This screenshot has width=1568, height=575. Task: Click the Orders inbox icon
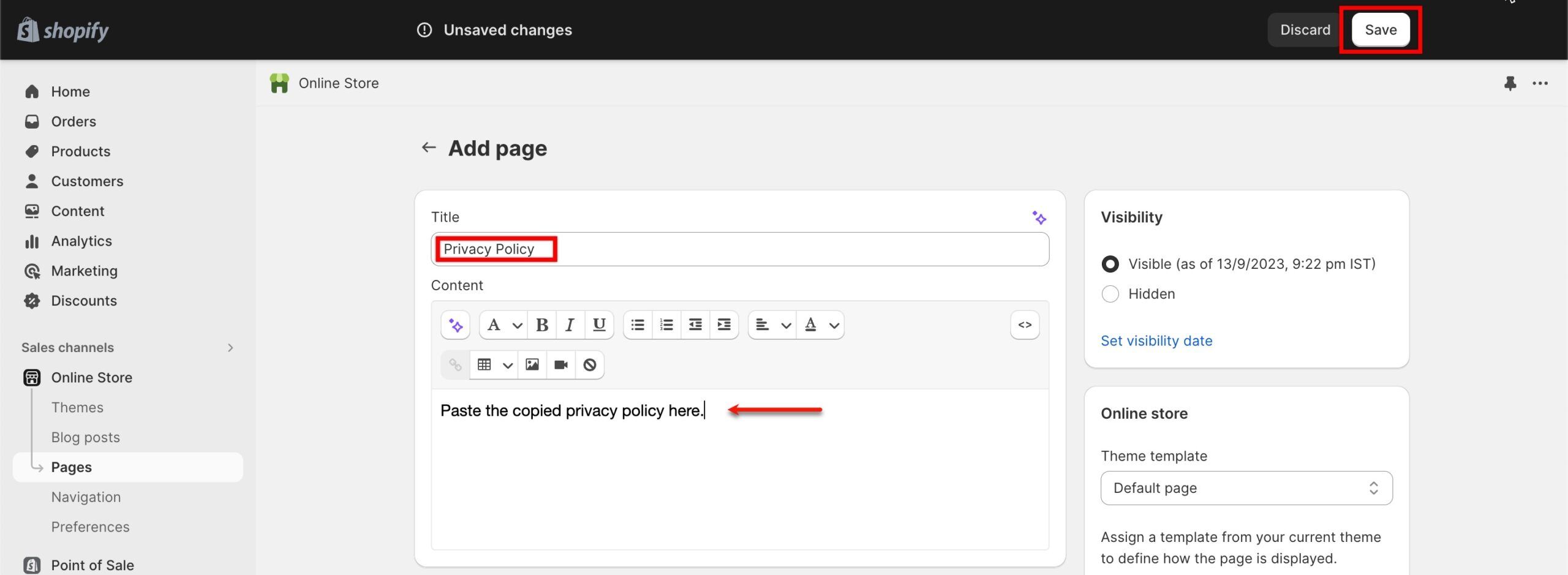[x=32, y=121]
